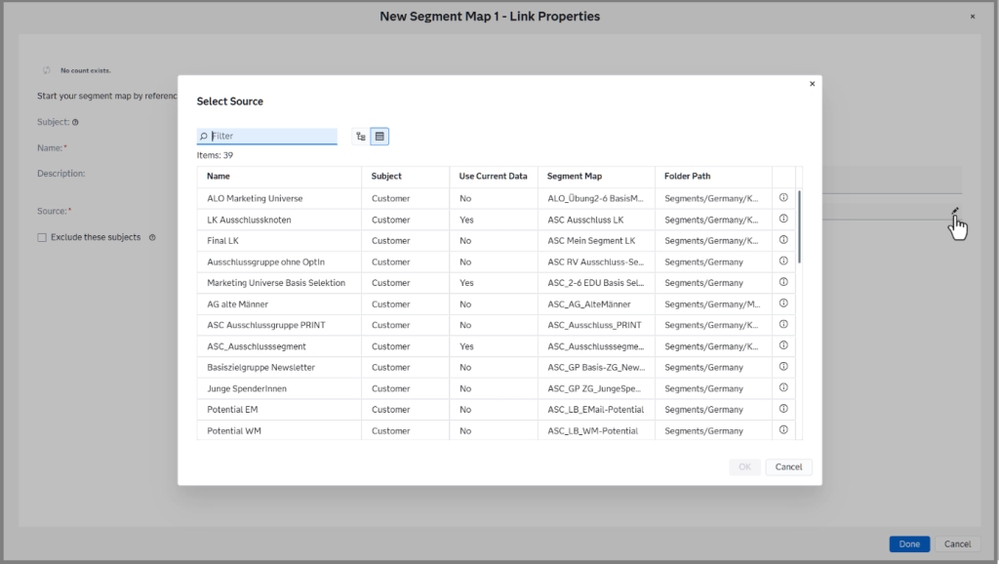
Task: Select the ASC_Ausschlusssegment source
Action: [496, 346]
